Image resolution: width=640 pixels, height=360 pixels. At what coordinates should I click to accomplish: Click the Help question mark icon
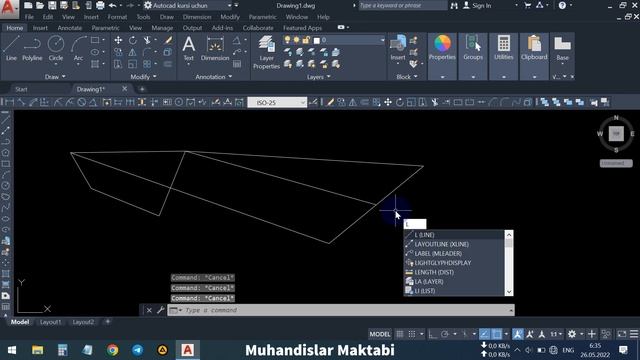tap(562, 5)
